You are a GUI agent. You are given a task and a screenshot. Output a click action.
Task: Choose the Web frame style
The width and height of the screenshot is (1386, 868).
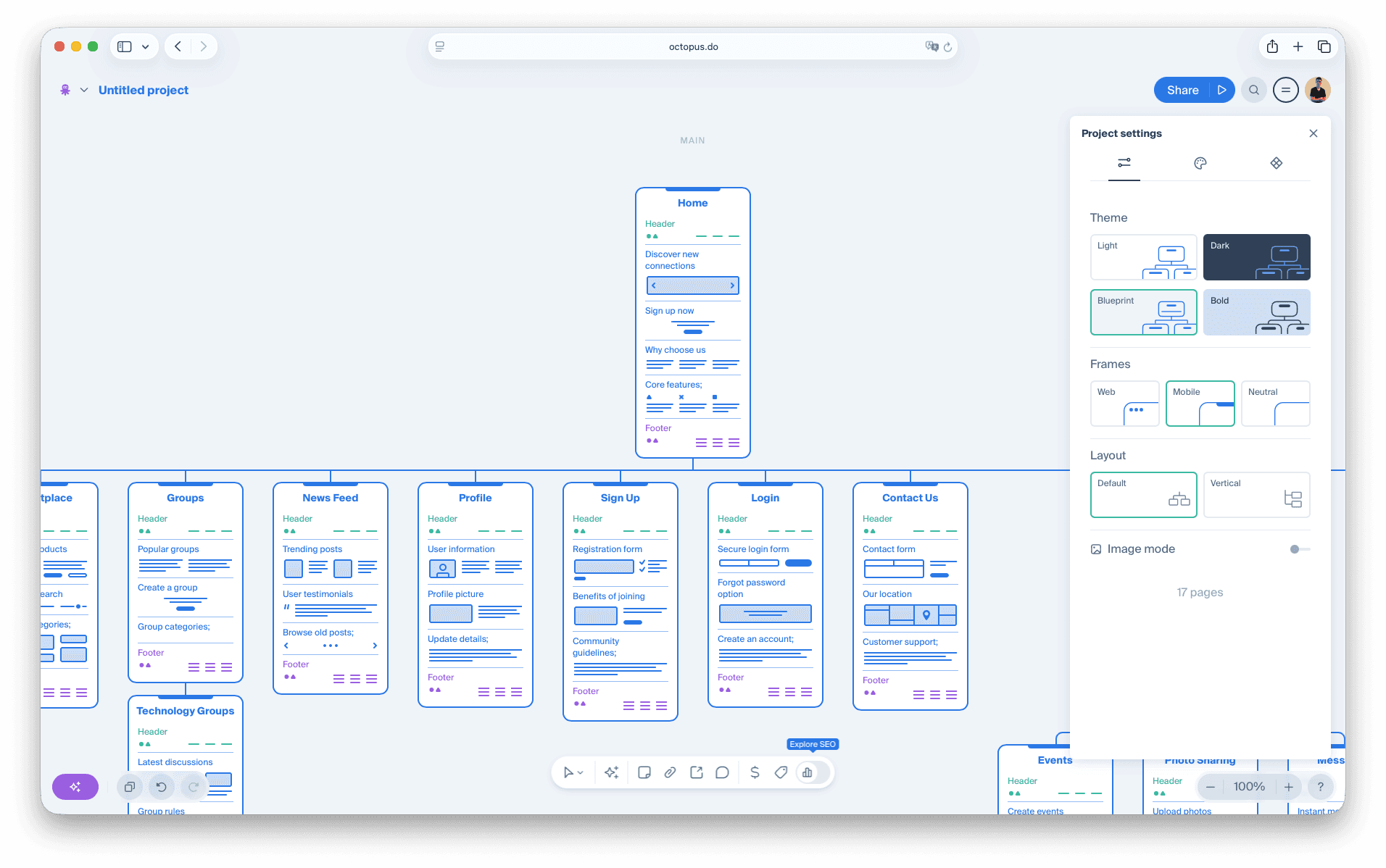tap(1124, 404)
